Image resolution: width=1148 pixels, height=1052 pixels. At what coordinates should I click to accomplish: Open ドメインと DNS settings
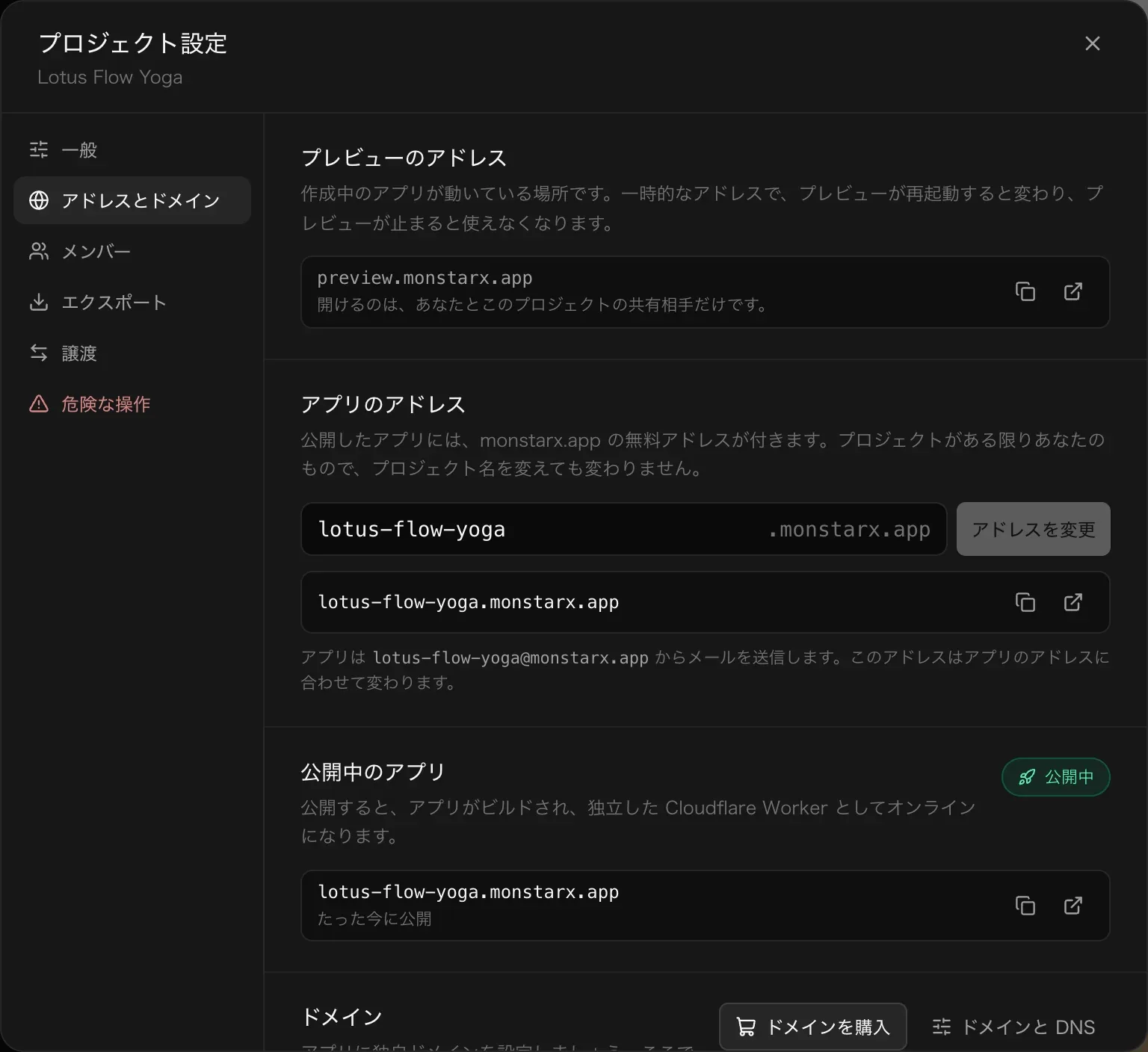pos(1013,1027)
